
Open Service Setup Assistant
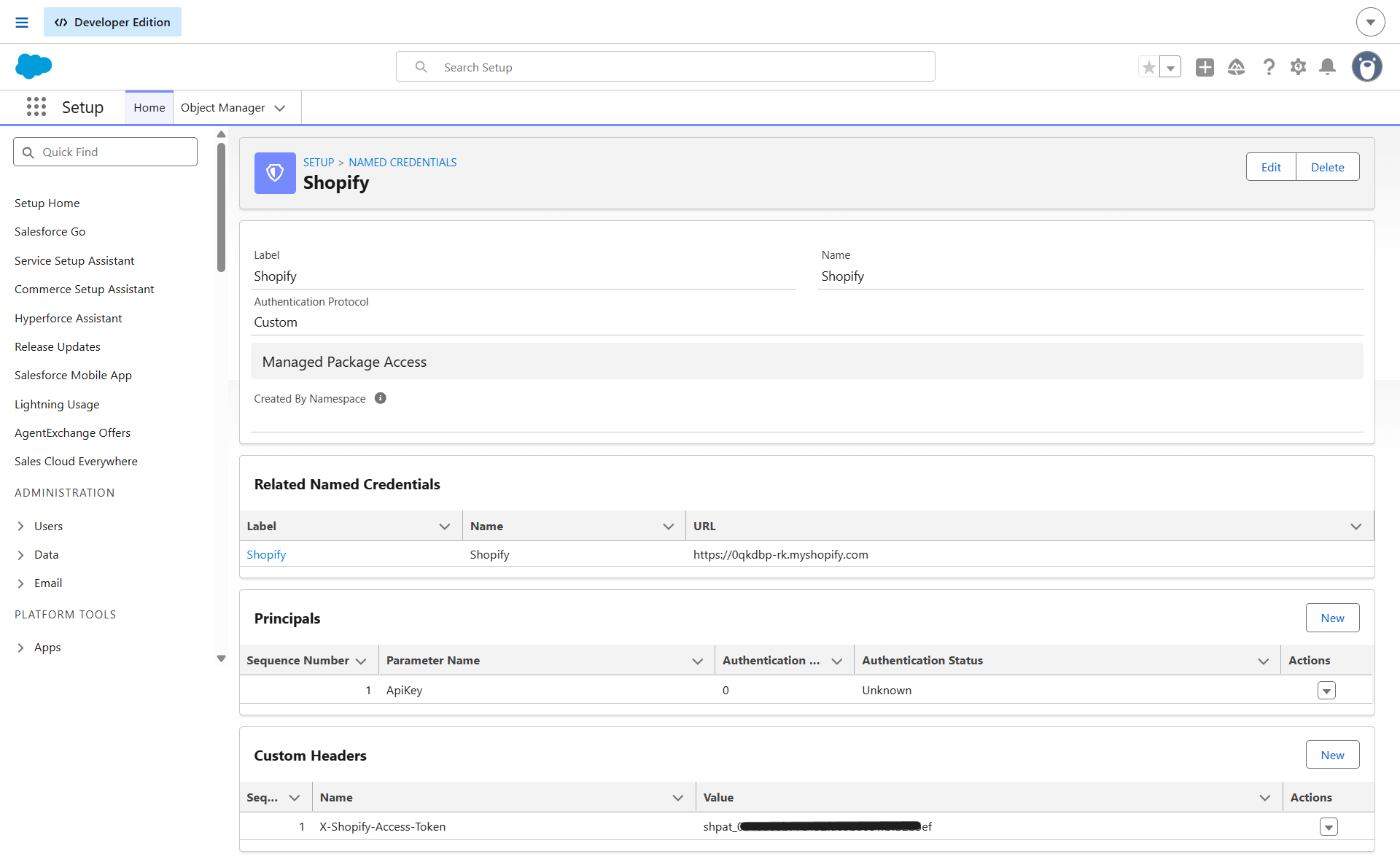74,260
